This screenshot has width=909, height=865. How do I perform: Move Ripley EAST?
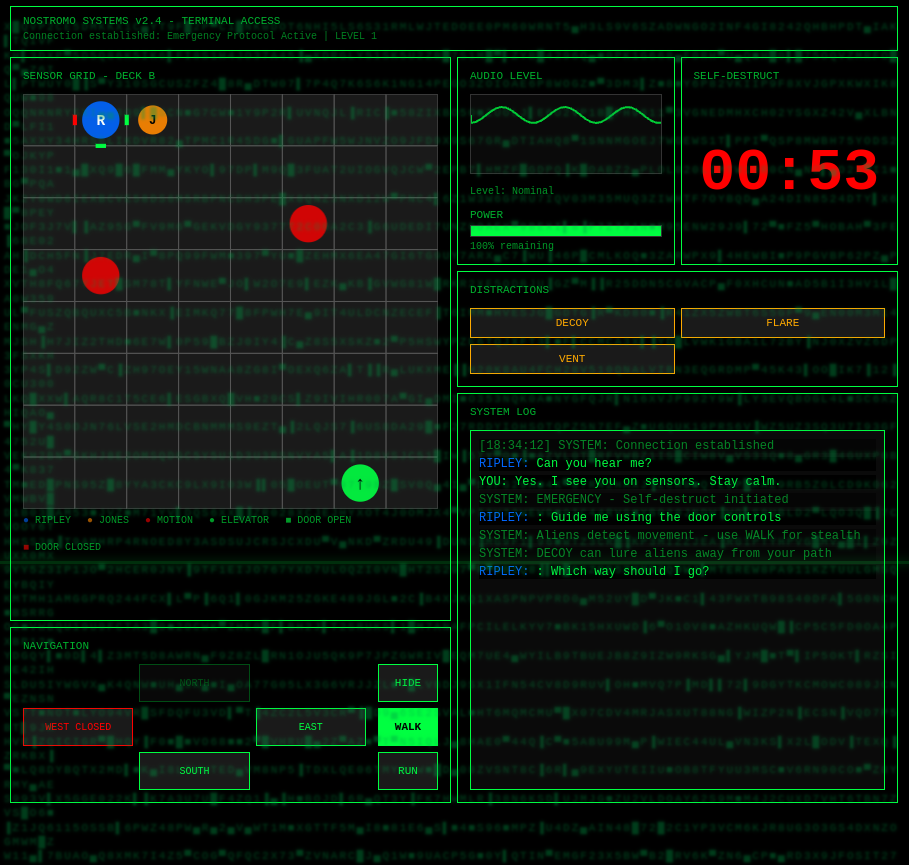tap(311, 726)
